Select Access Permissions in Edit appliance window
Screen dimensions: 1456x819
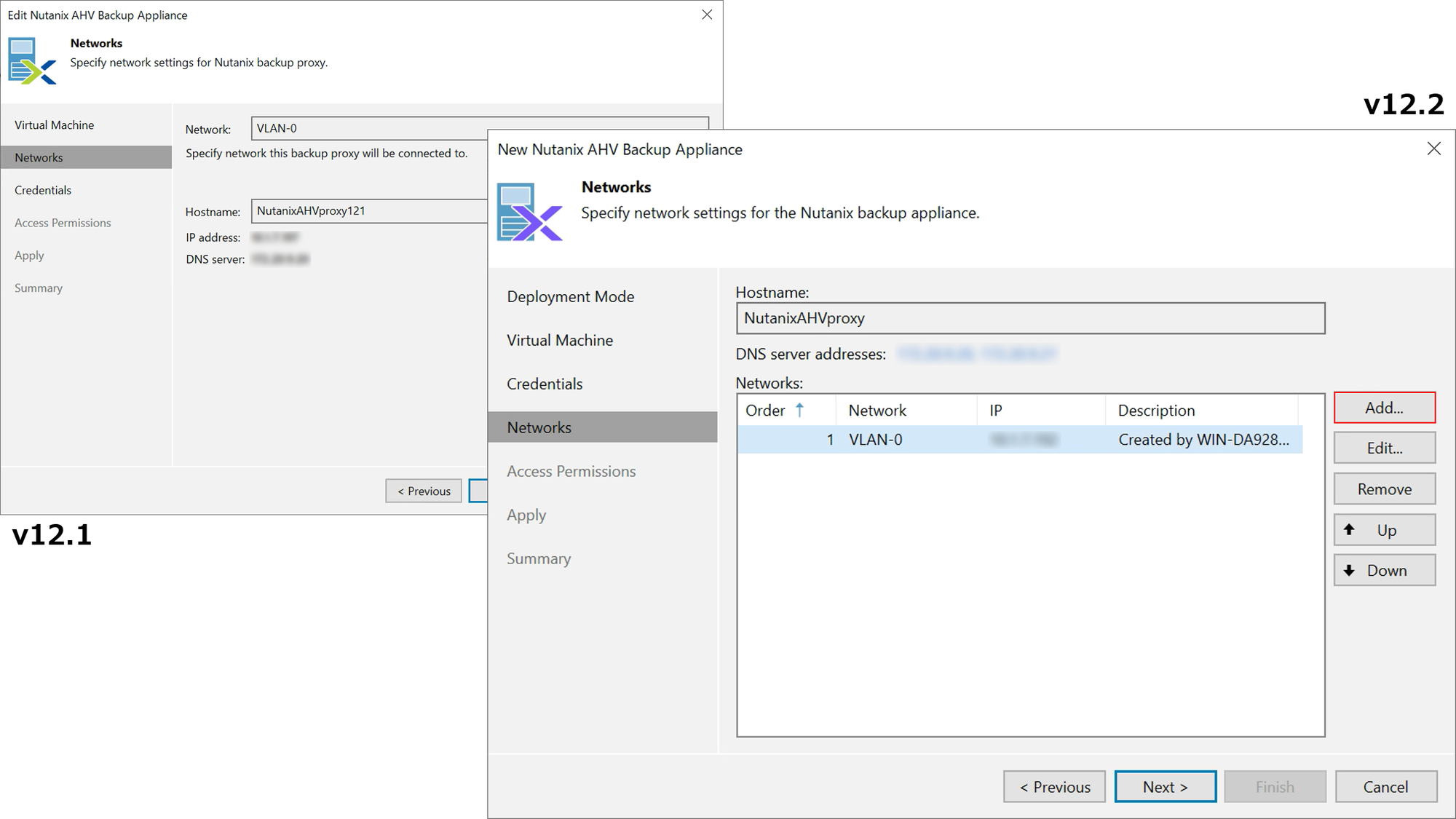pyautogui.click(x=63, y=223)
